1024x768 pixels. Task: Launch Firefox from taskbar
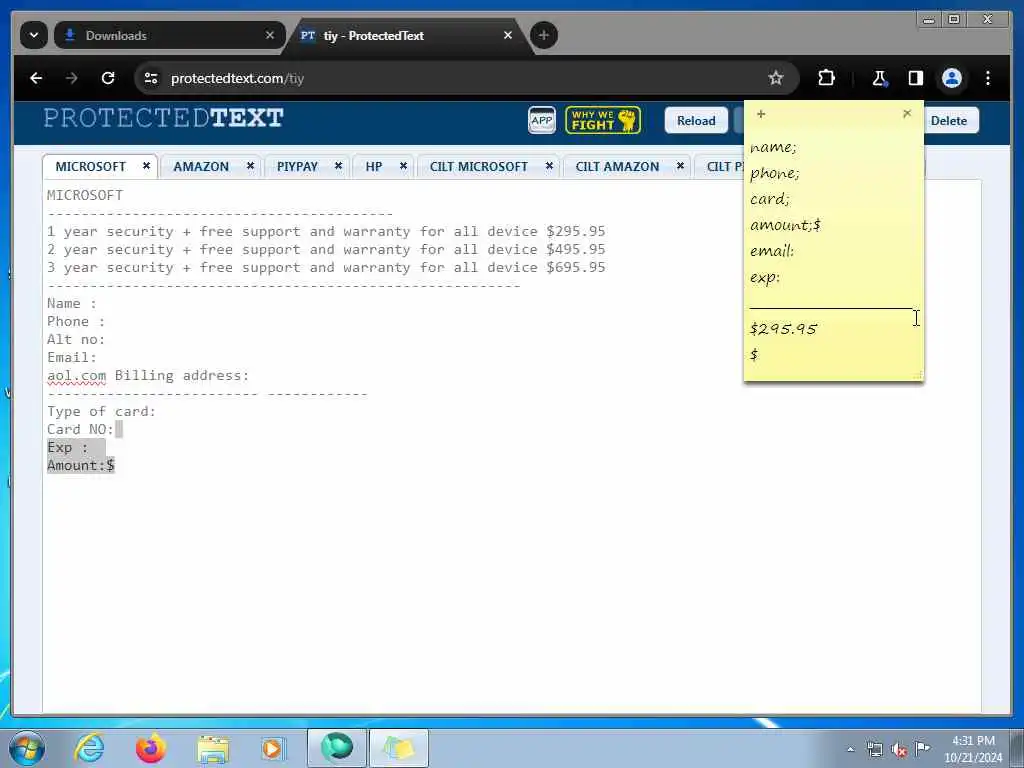pos(151,748)
